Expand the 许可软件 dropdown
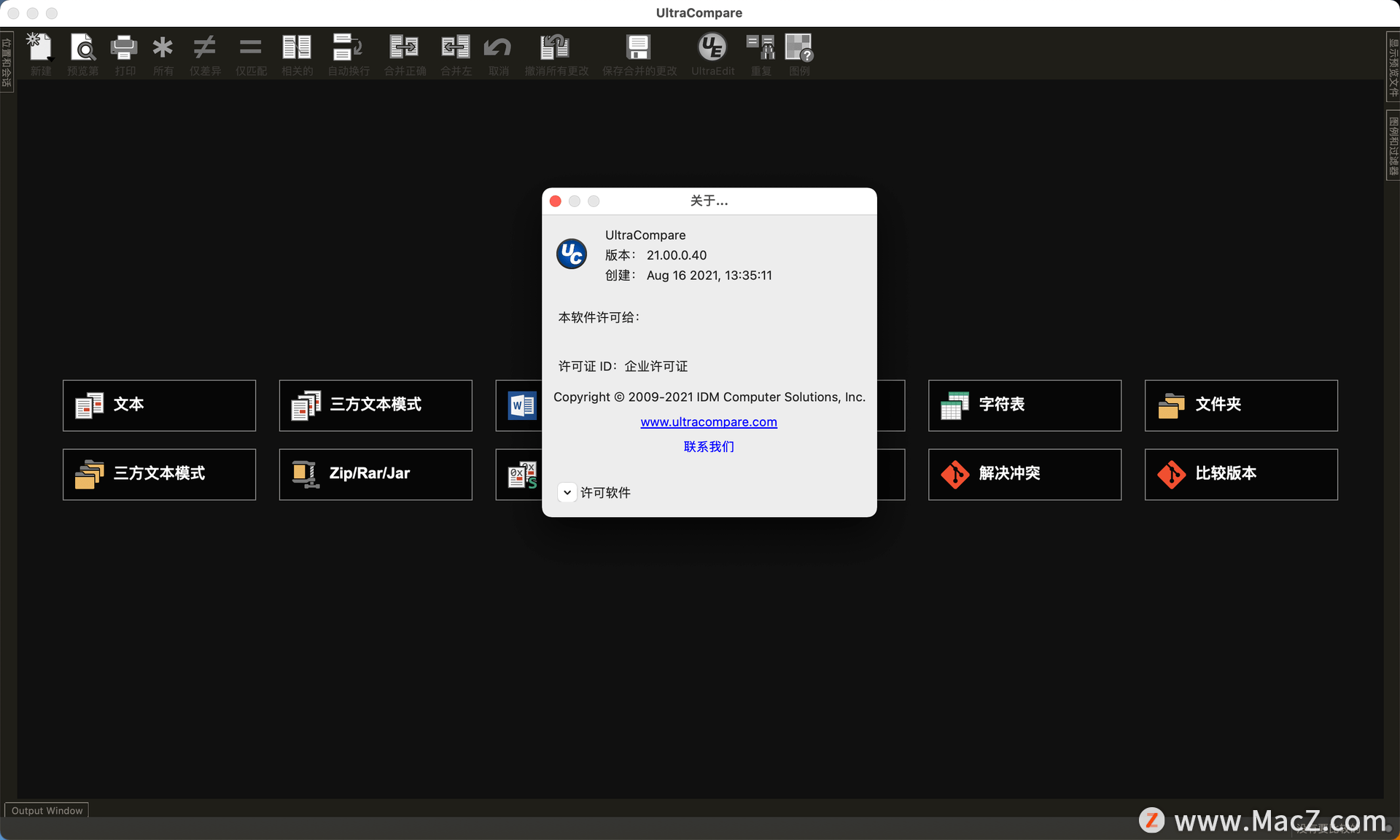 (x=567, y=493)
